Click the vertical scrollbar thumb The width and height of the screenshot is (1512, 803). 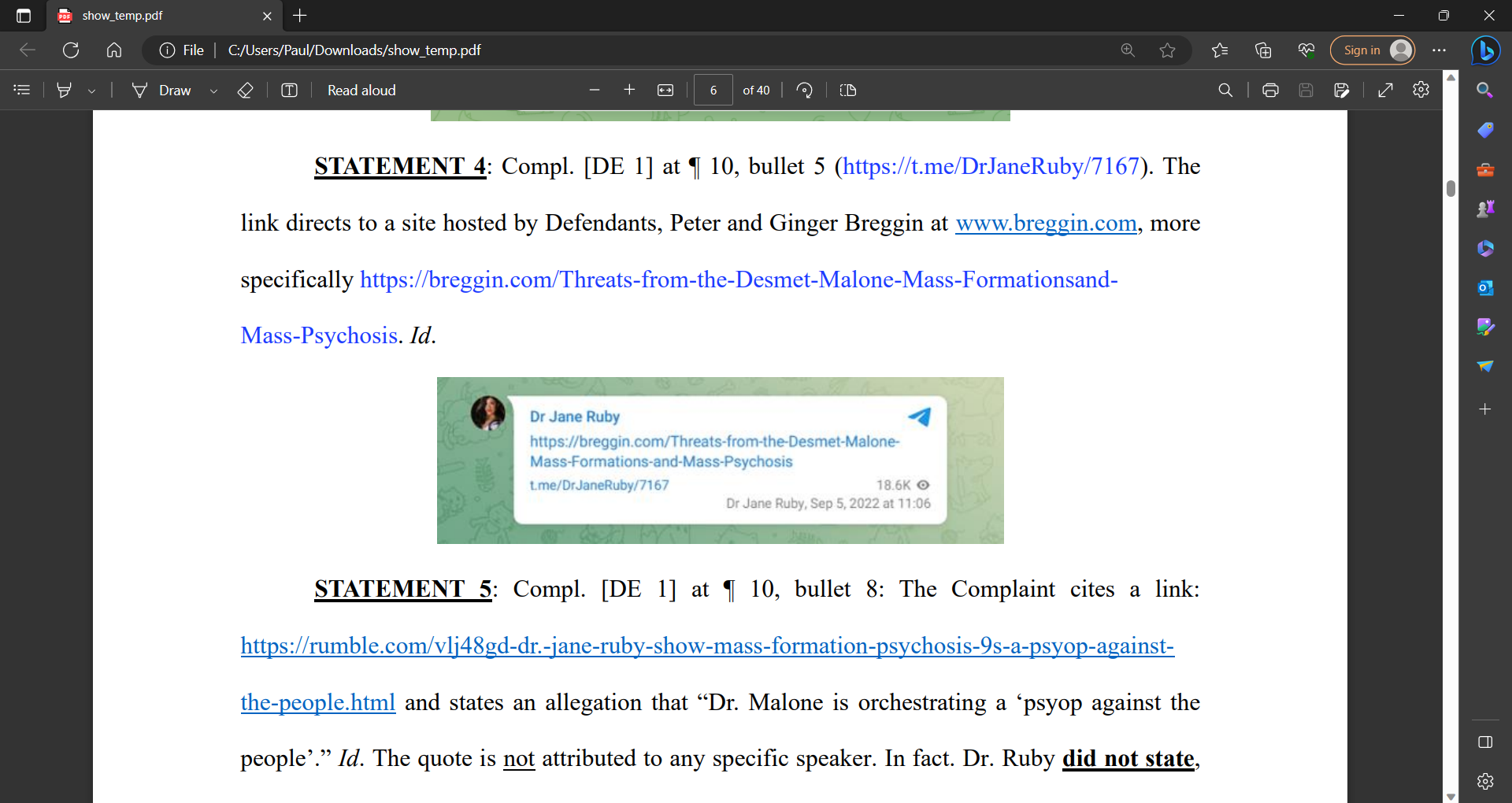click(1451, 189)
